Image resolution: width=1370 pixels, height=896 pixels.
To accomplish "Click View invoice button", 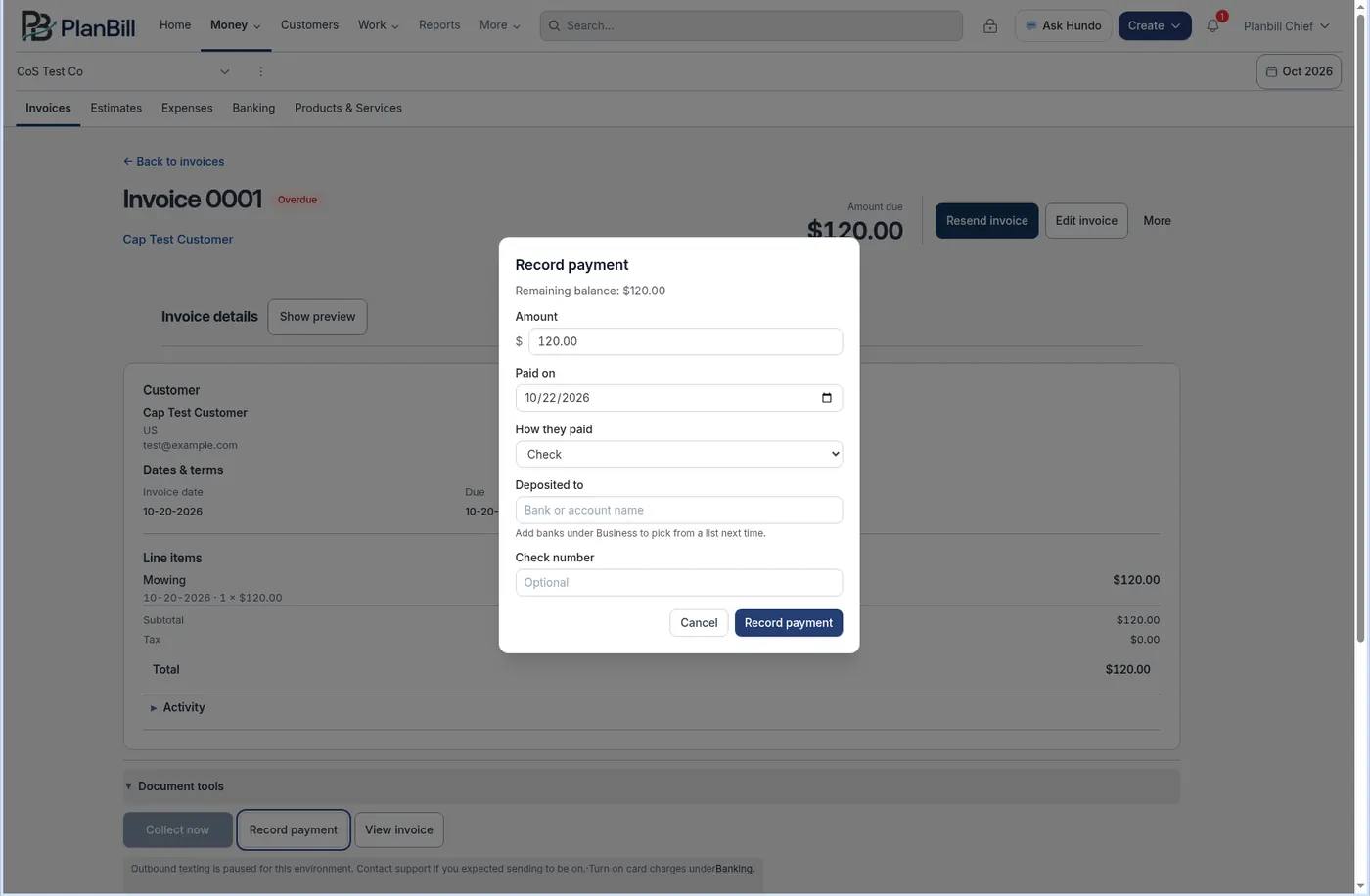I will [399, 830].
